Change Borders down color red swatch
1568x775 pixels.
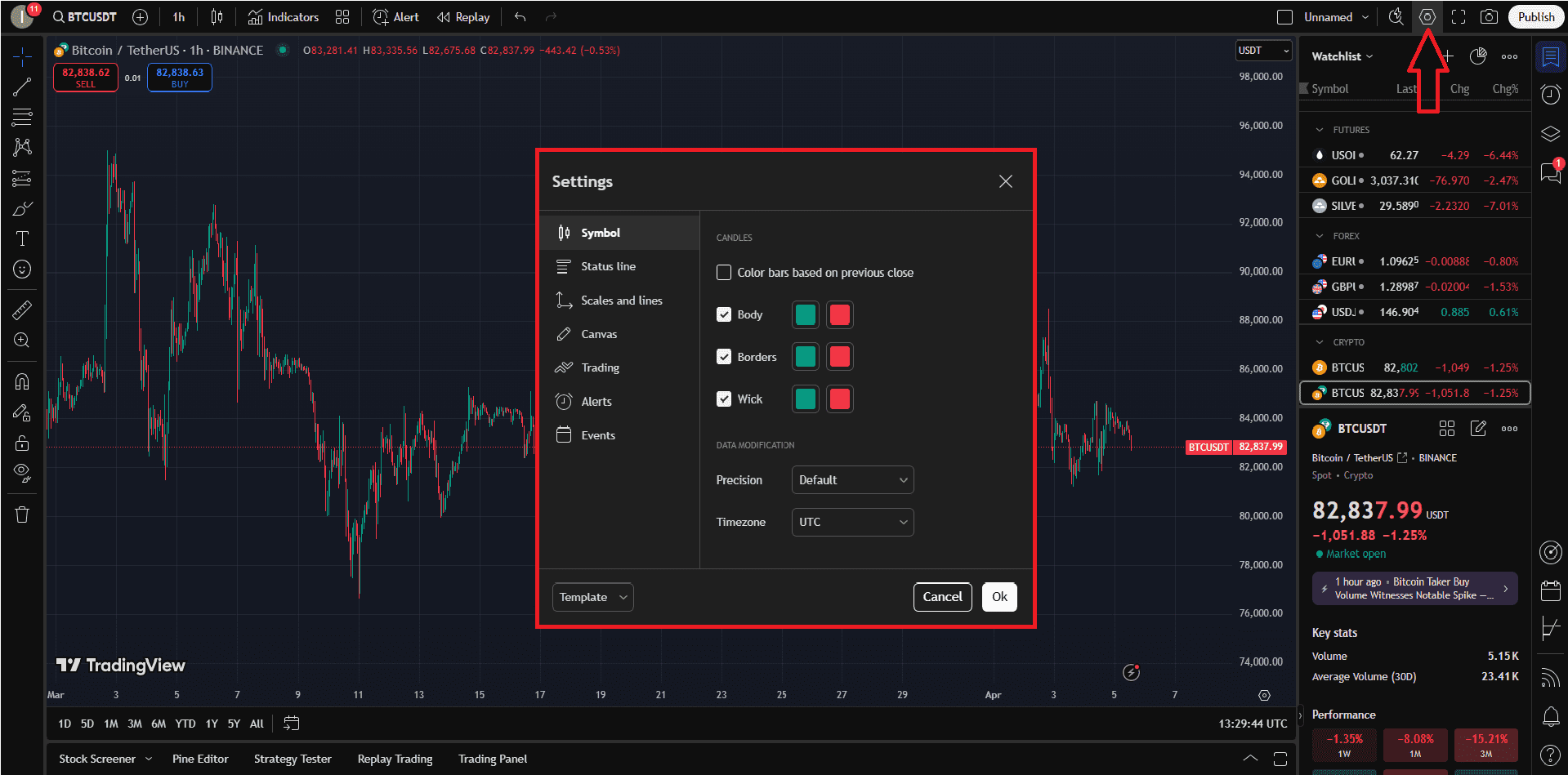839,357
